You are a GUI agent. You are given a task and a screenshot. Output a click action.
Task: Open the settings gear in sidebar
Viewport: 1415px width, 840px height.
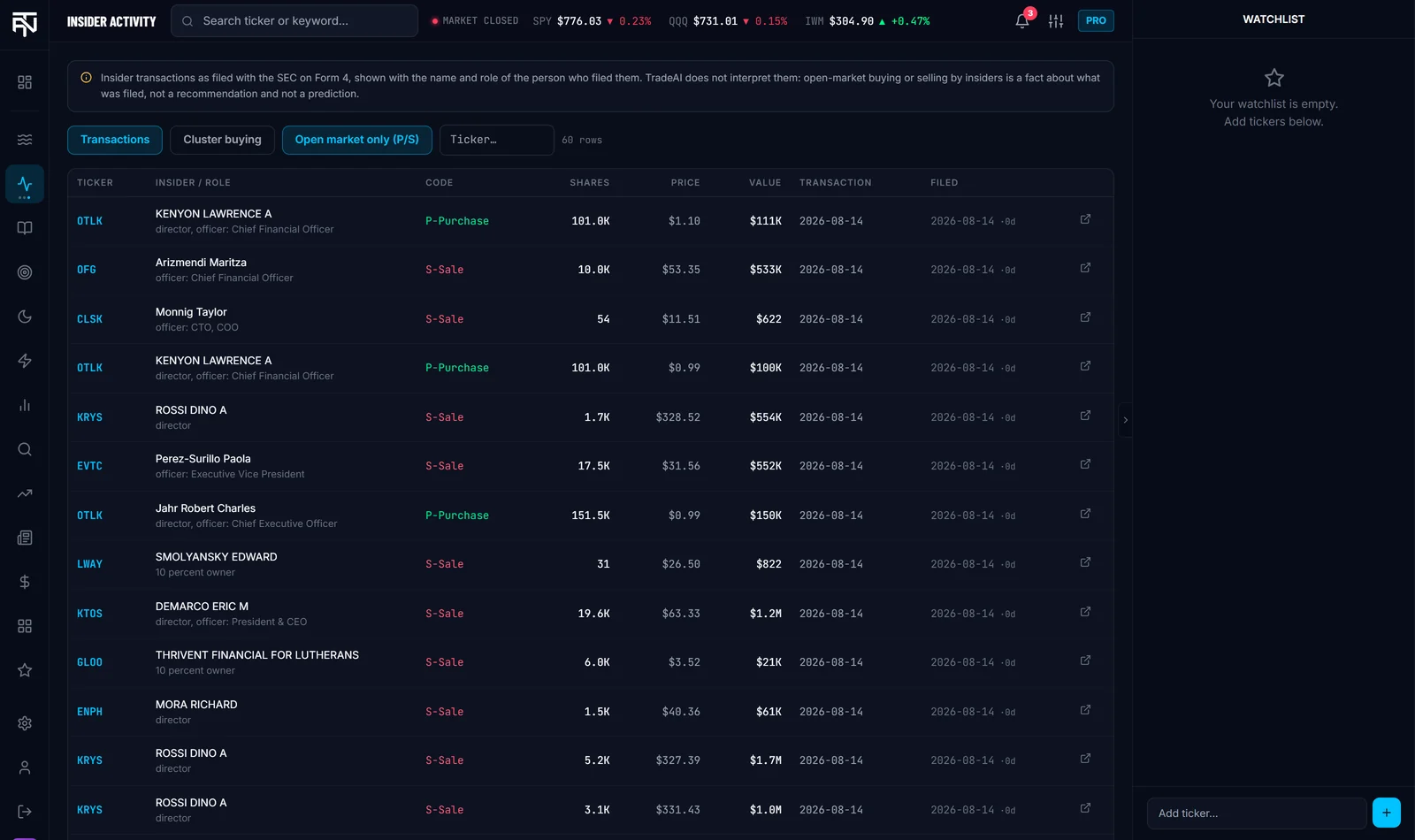25,723
